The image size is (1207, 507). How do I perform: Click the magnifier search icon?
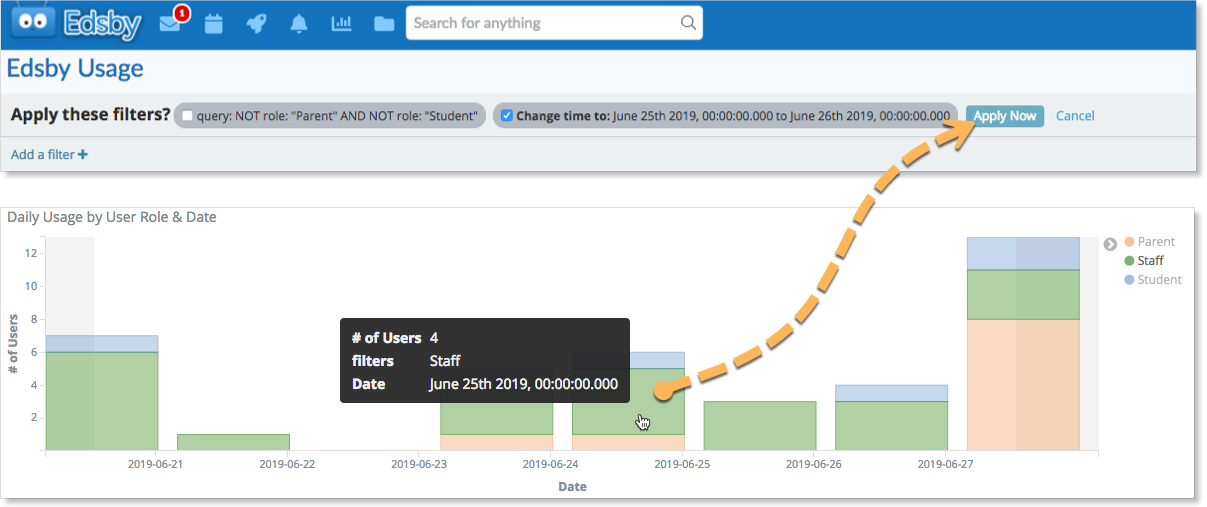688,23
